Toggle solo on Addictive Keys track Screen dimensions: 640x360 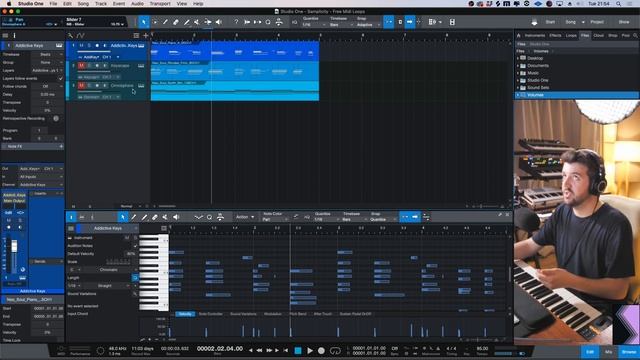pyautogui.click(x=89, y=46)
